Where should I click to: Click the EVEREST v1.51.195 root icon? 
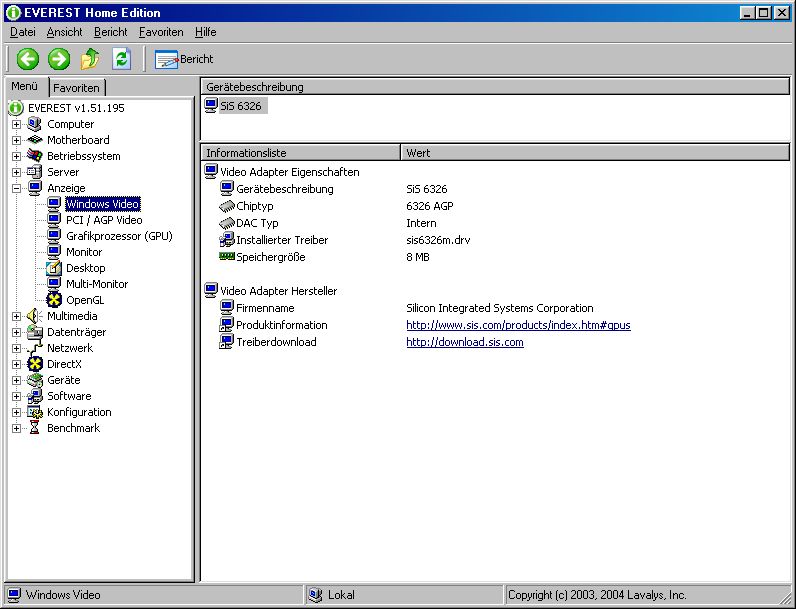16,108
